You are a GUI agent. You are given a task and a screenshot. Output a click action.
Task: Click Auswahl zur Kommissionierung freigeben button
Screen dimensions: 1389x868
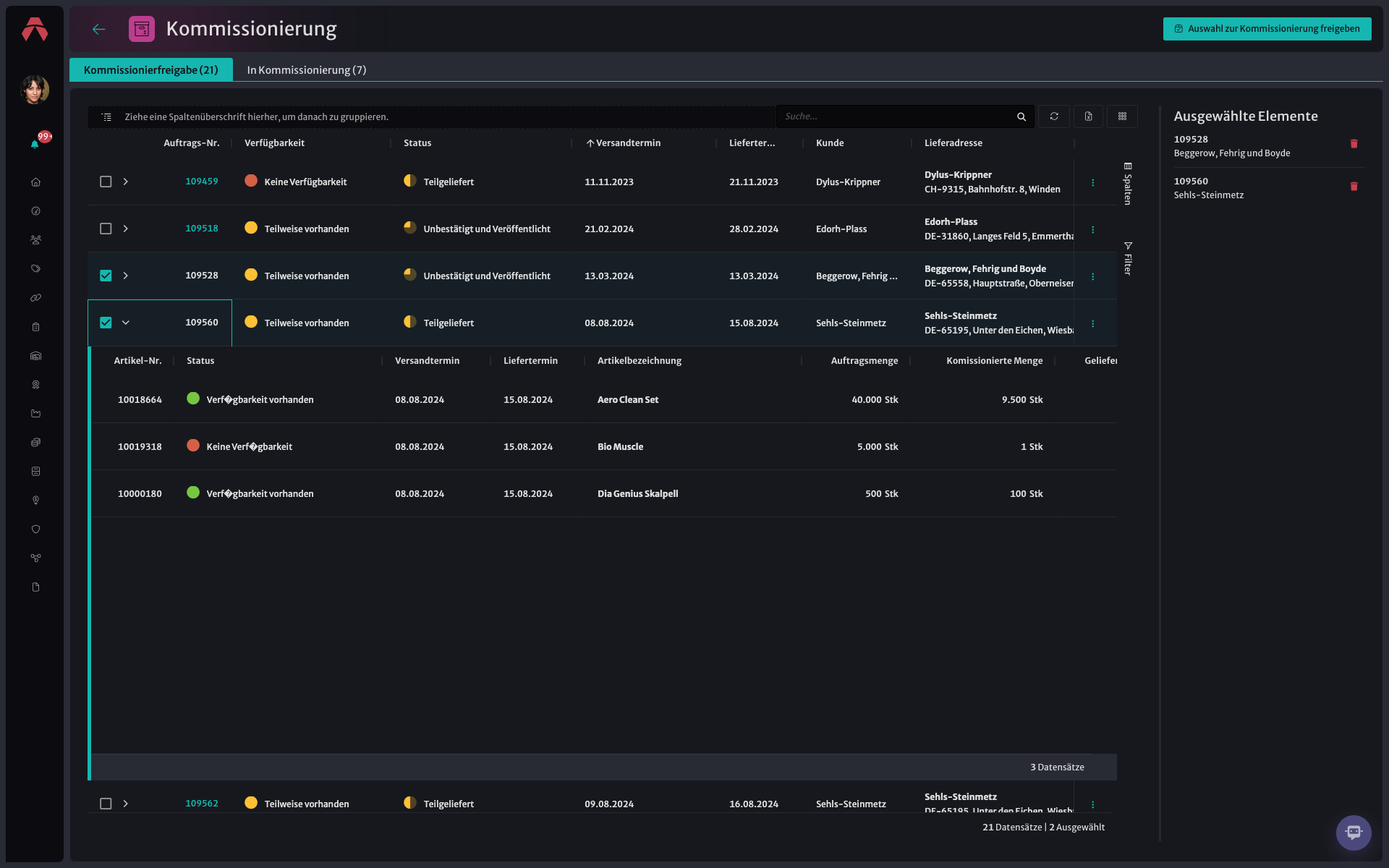coord(1267,29)
